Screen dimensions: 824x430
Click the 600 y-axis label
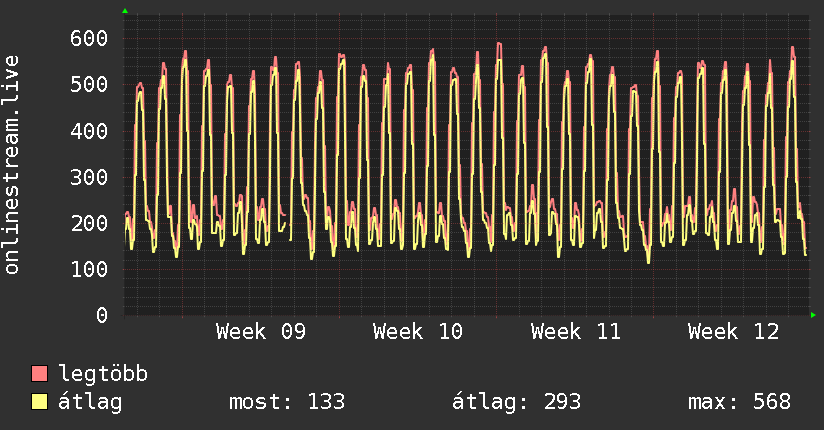[89, 38]
